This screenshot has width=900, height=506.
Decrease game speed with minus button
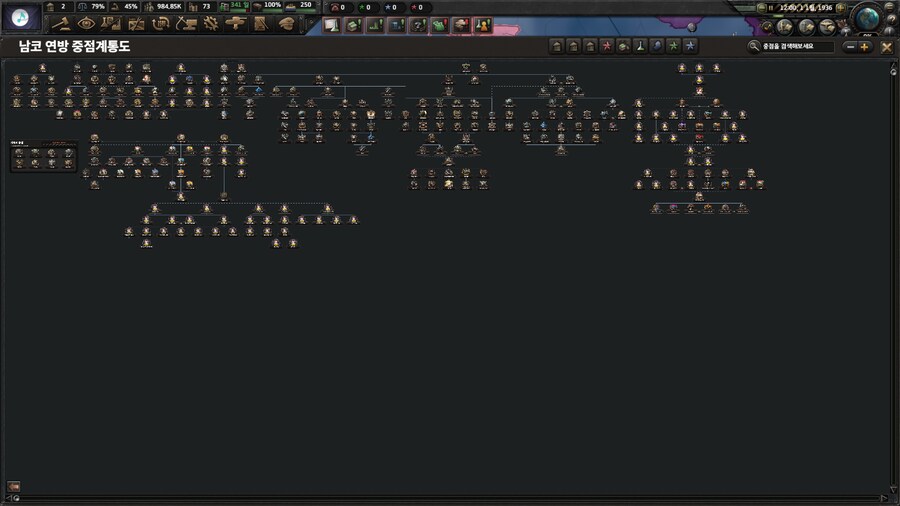click(759, 8)
